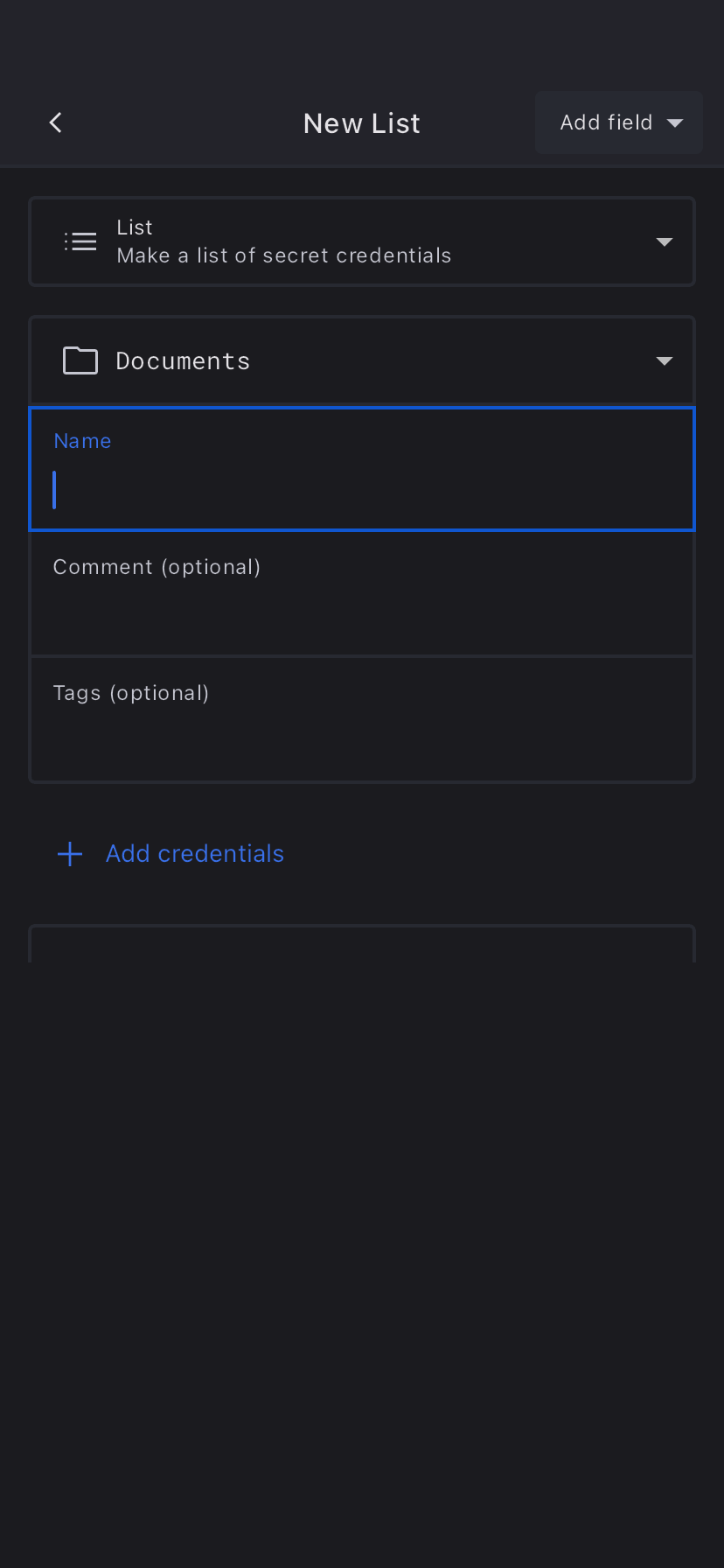Click "Make a list of secret credentials" description
The image size is (724, 1568).
284,255
